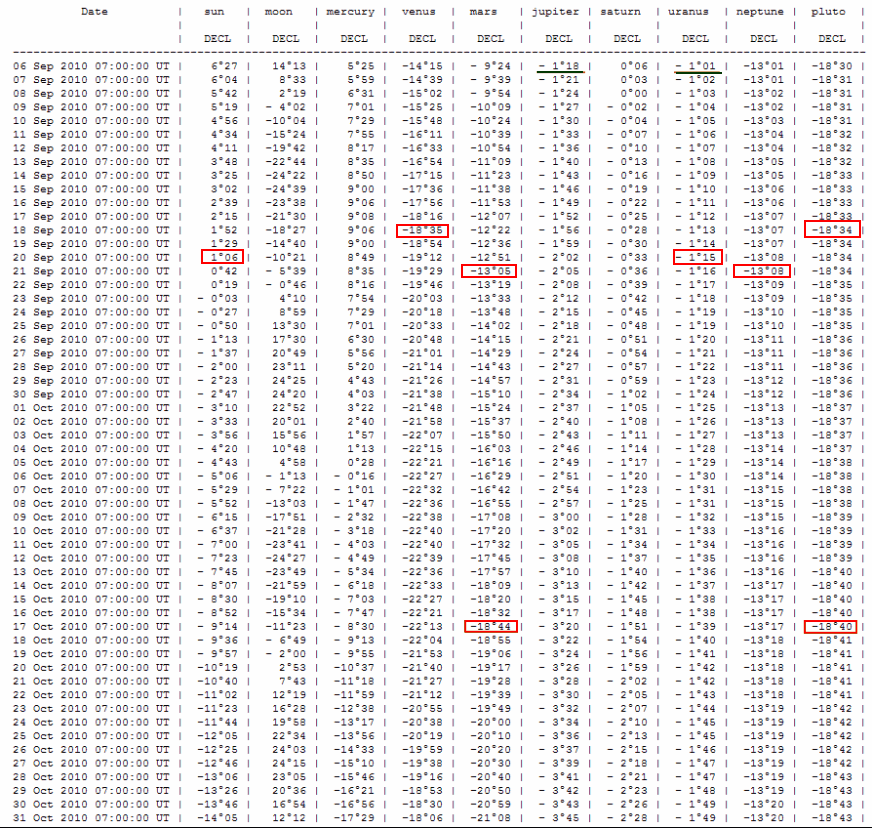Click the mercury column header
Viewport: 872px width, 828px height.
coord(351,12)
